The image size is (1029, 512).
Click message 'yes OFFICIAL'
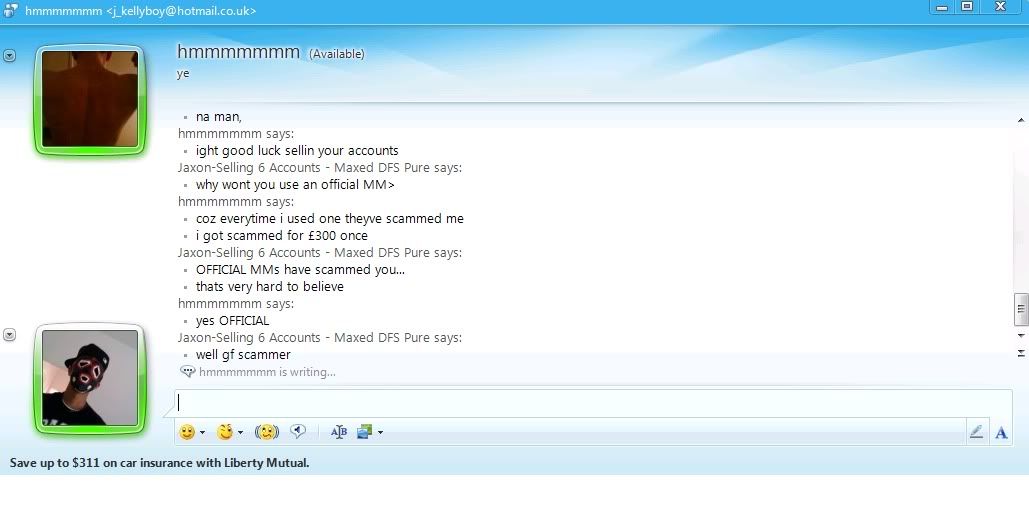point(232,321)
